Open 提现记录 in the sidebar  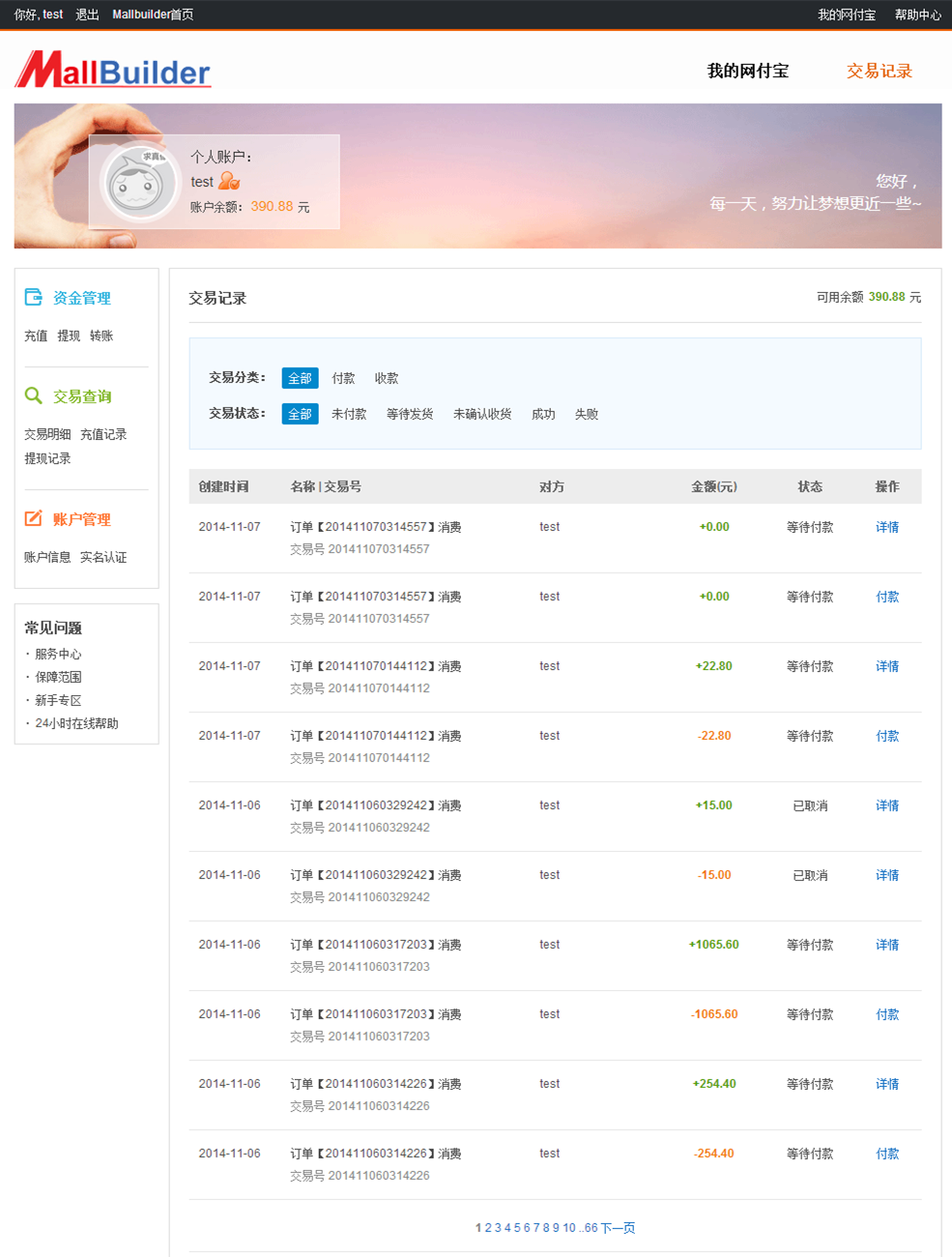[x=47, y=458]
